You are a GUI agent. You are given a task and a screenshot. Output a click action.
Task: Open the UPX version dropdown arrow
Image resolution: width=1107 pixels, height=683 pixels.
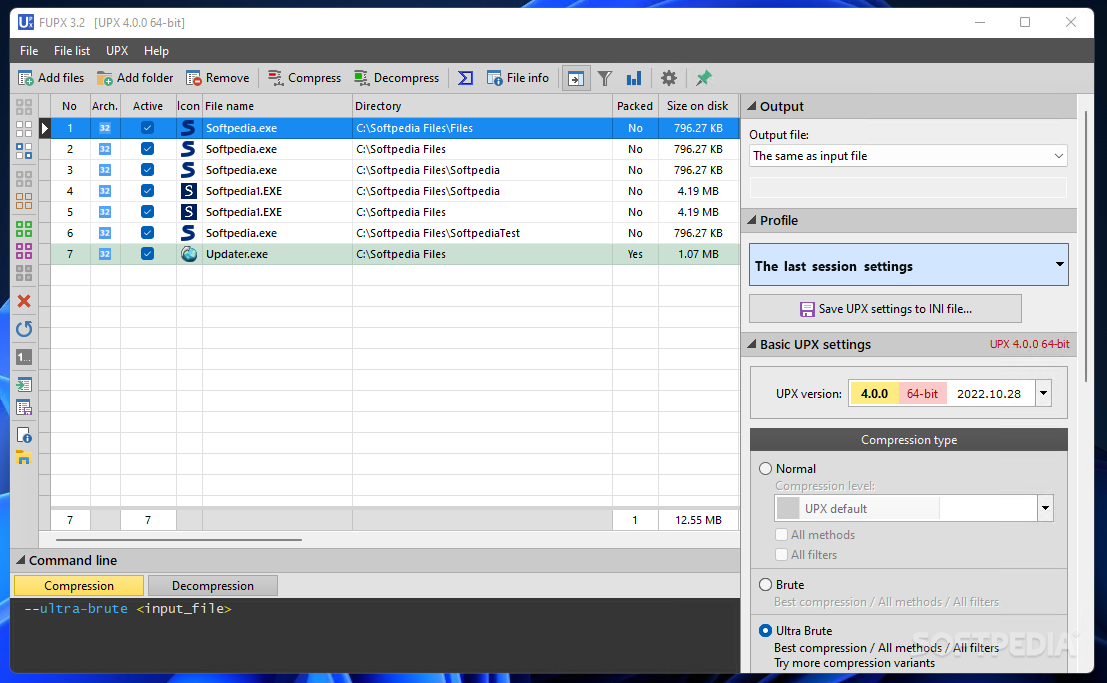coord(1043,393)
